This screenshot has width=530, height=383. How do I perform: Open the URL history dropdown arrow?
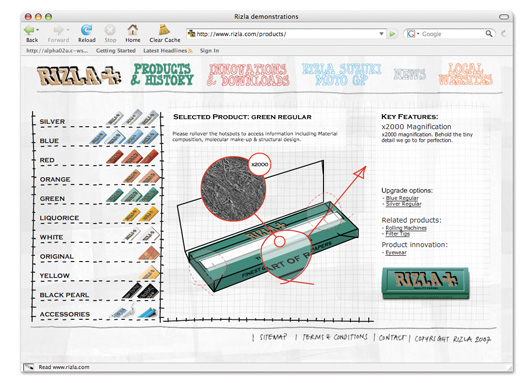[381, 34]
